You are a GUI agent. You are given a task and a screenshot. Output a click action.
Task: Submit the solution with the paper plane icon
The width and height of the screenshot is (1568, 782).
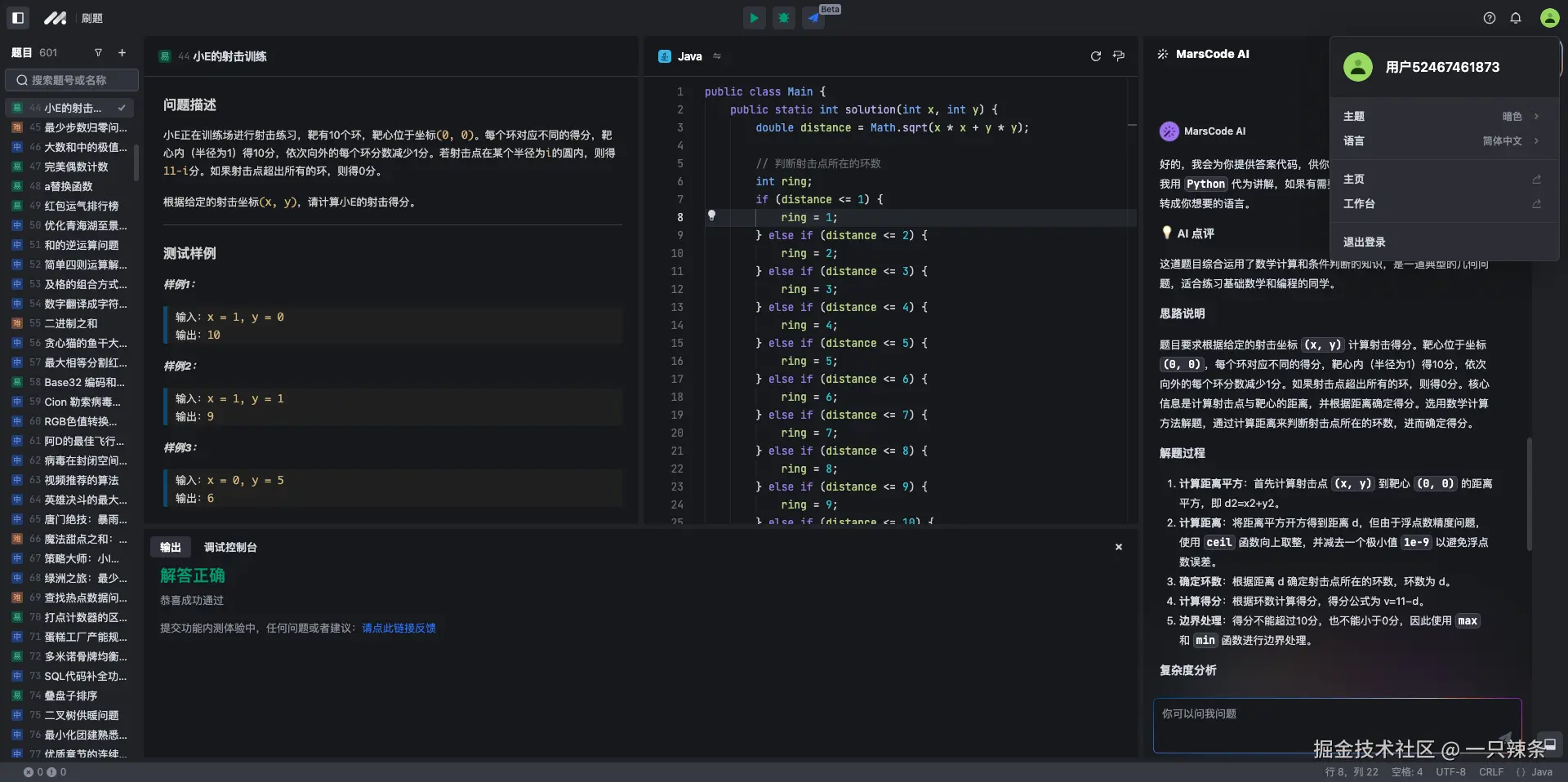[813, 18]
